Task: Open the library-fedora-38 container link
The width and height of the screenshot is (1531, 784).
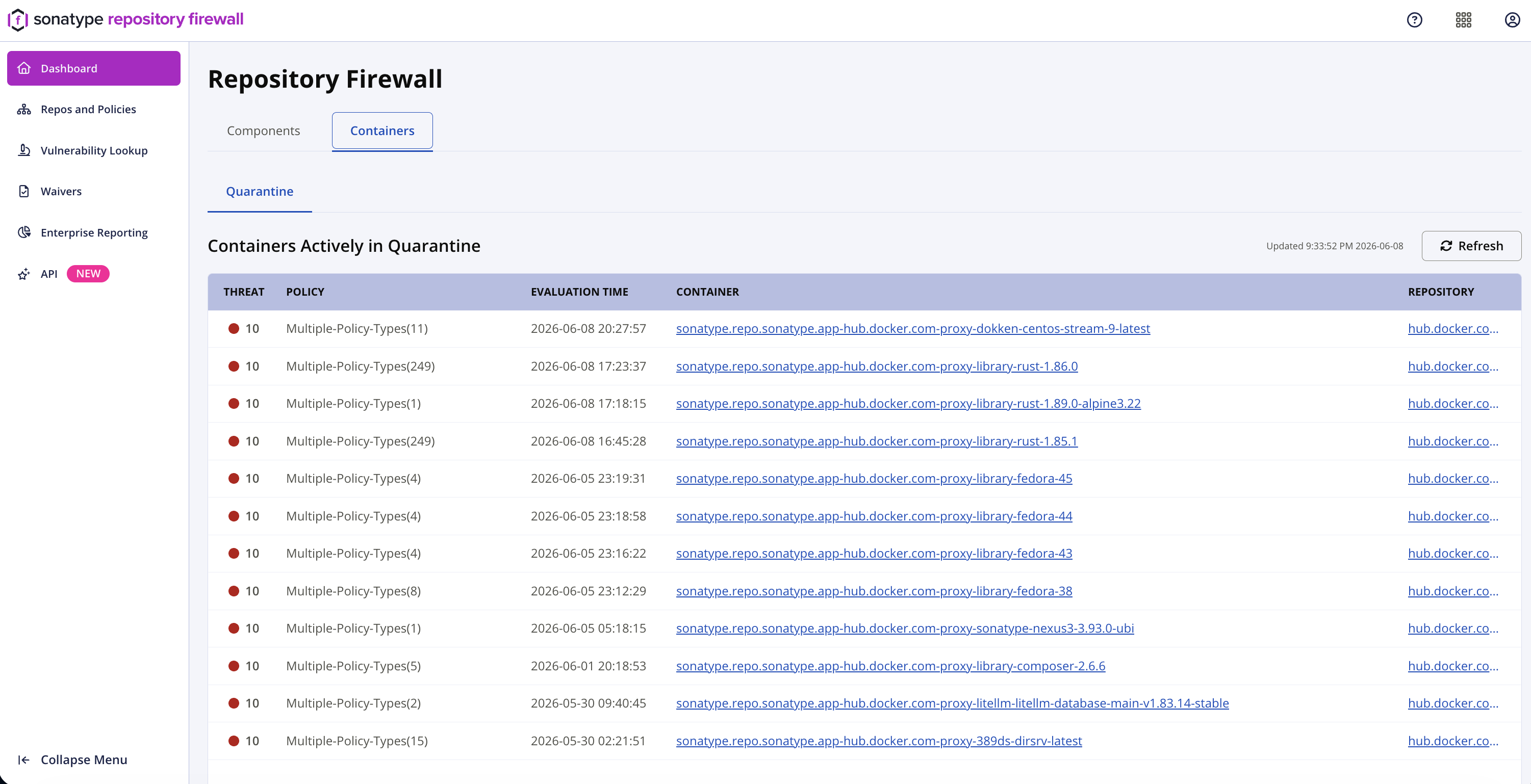Action: coord(874,591)
